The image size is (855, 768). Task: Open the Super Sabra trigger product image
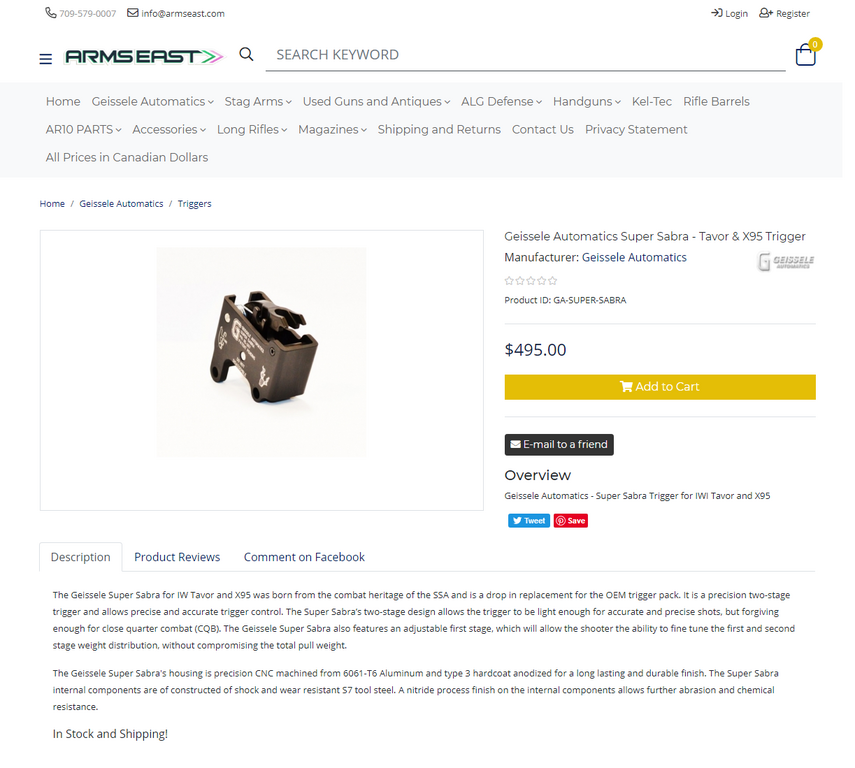pyautogui.click(x=261, y=352)
